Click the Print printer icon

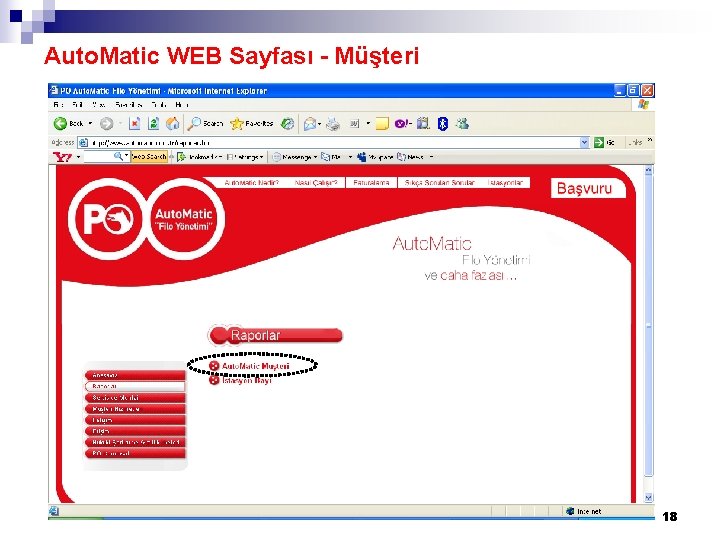point(333,124)
